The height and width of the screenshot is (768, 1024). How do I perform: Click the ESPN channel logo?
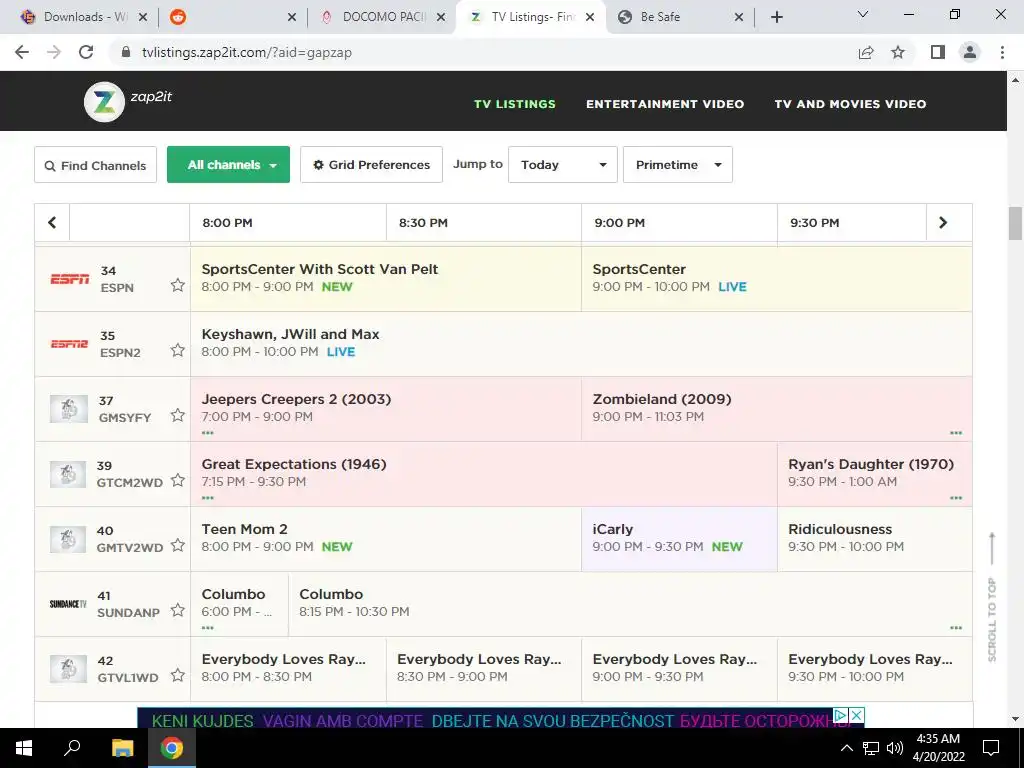[70, 279]
